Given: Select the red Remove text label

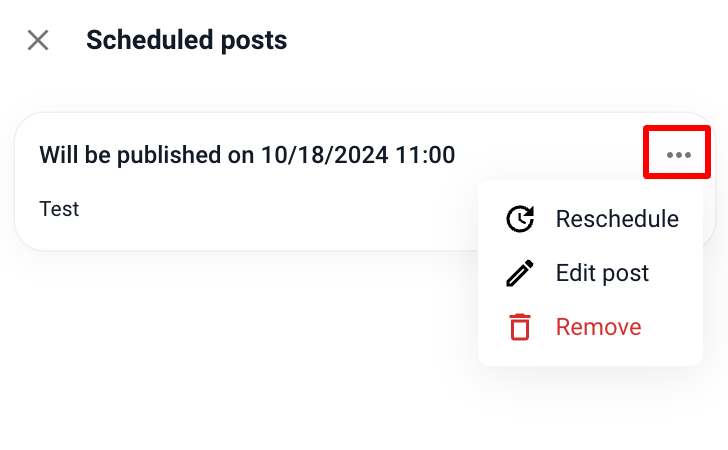Looking at the screenshot, I should click(x=598, y=327).
